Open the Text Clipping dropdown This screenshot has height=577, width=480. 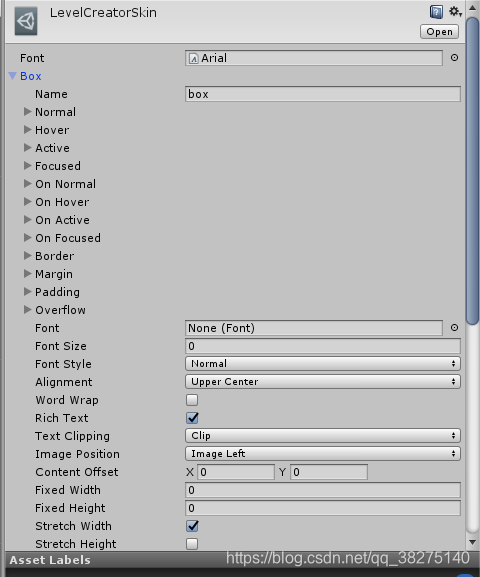323,436
